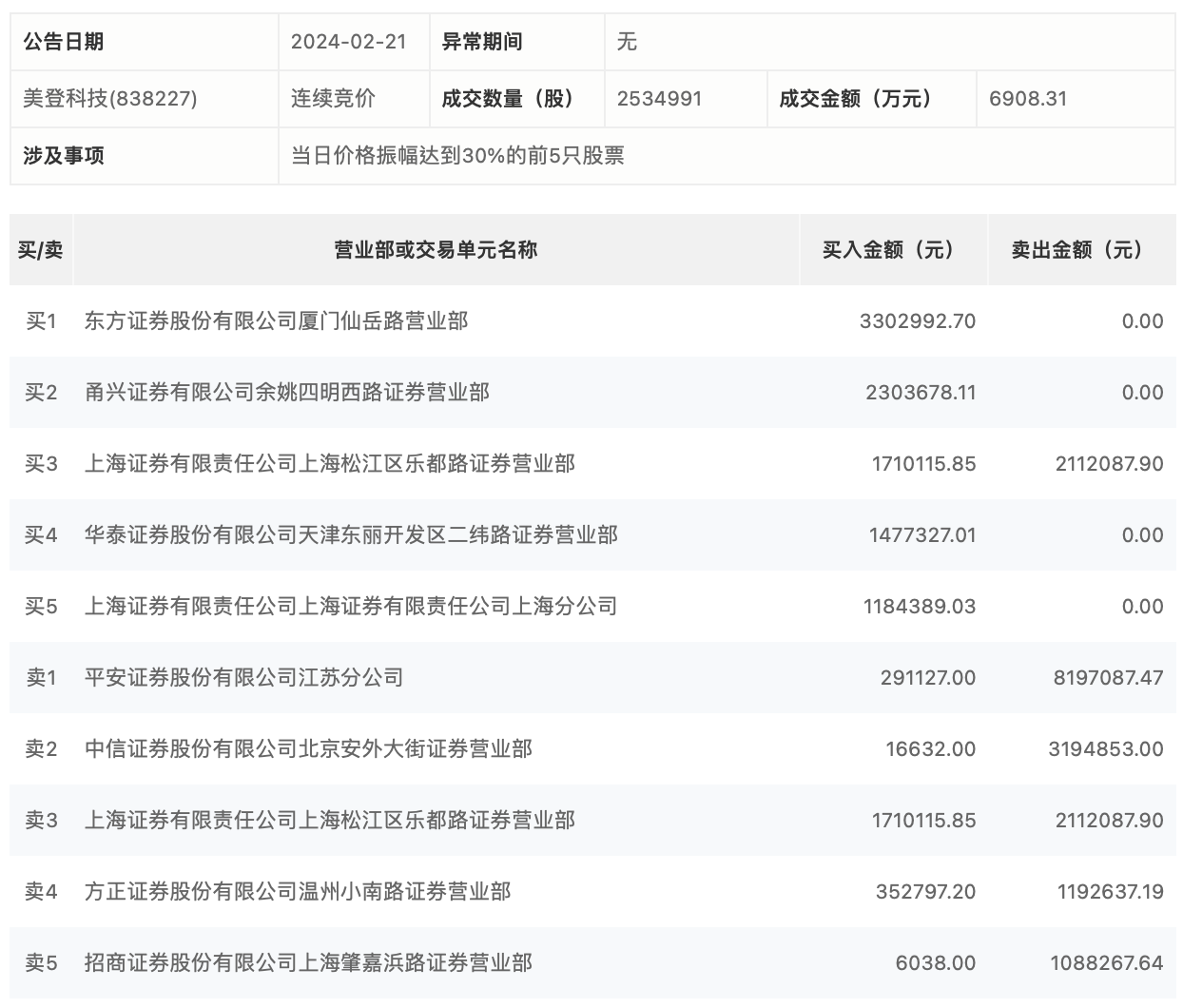The image size is (1183, 1008).
Task: Select text 当日价格振幅达到30%的前5只股票
Action: 457,156
